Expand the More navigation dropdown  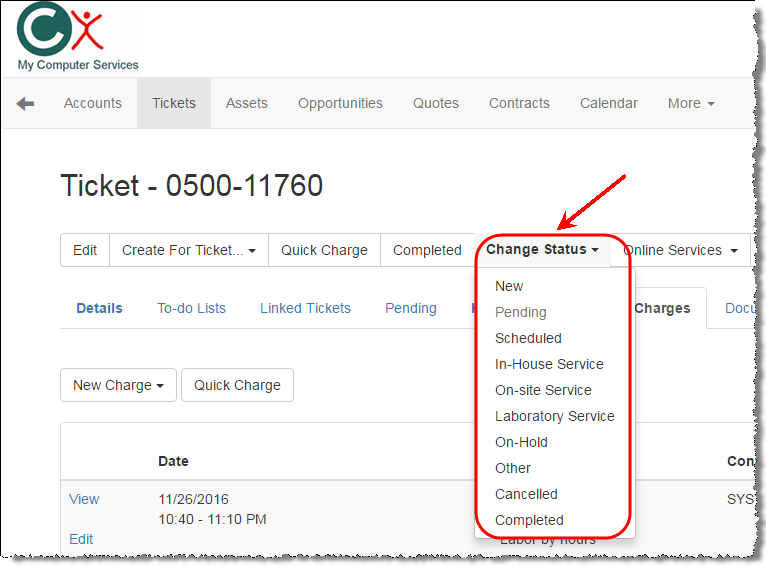691,103
